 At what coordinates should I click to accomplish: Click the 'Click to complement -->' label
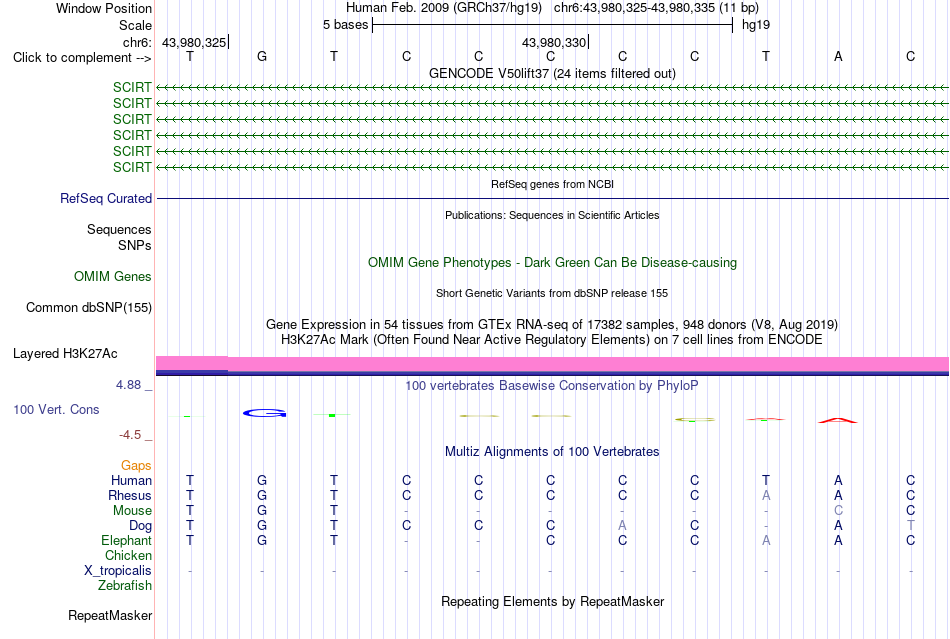(82, 58)
